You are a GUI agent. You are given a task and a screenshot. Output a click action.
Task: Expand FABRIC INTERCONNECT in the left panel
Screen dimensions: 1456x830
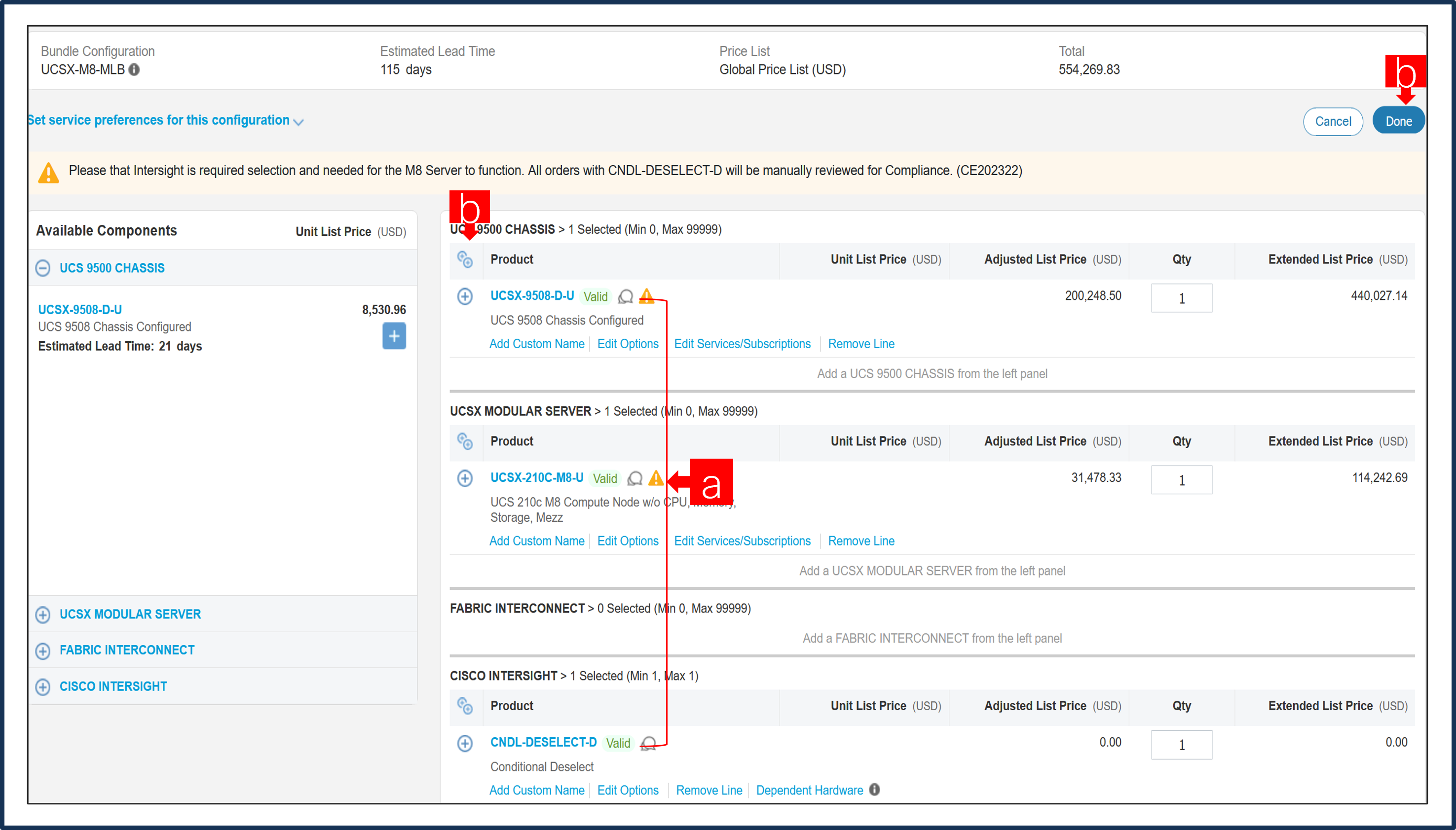click(43, 650)
